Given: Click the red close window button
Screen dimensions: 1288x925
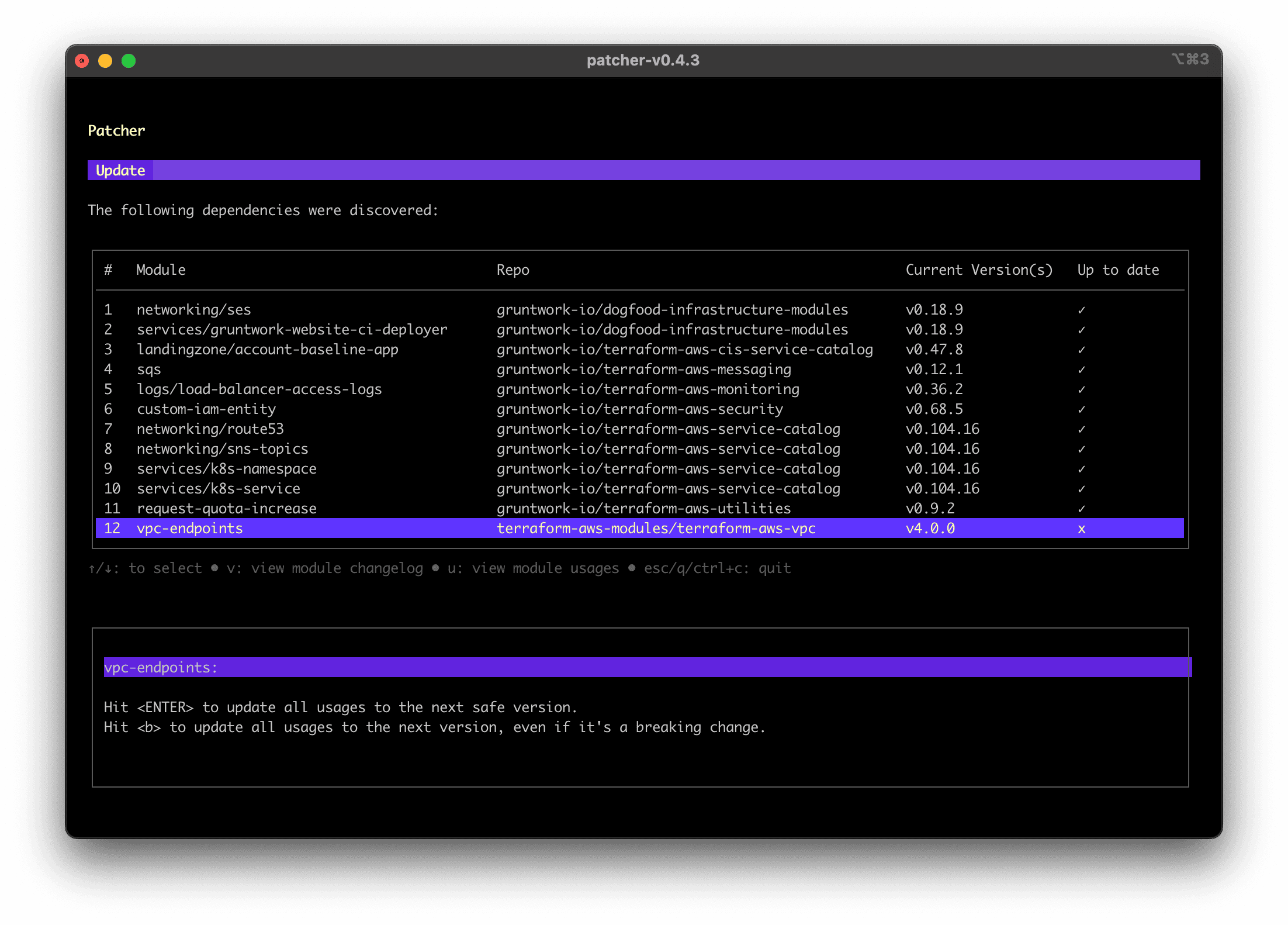Looking at the screenshot, I should coord(82,61).
